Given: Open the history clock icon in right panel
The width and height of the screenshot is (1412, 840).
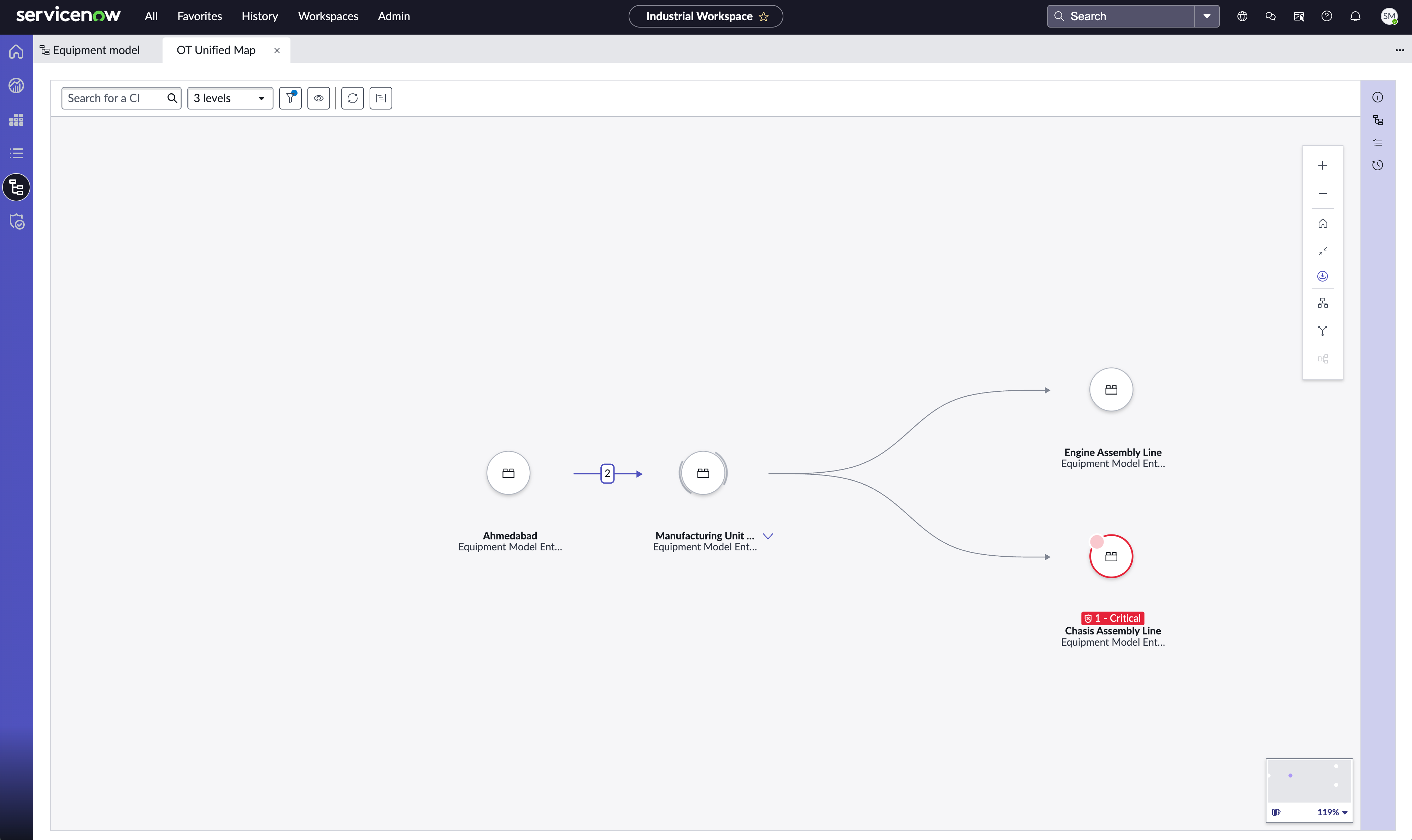Looking at the screenshot, I should tap(1377, 165).
